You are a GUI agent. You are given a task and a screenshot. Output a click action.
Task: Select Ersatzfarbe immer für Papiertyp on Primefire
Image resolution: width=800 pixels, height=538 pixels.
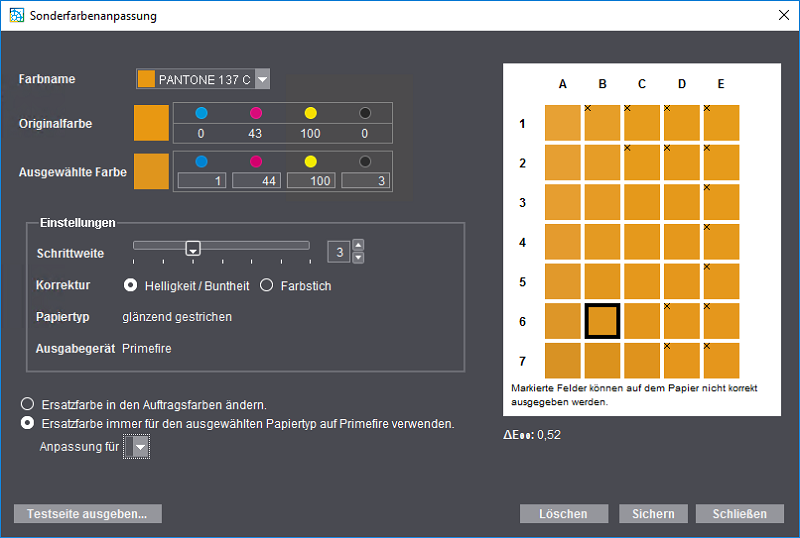coord(28,423)
